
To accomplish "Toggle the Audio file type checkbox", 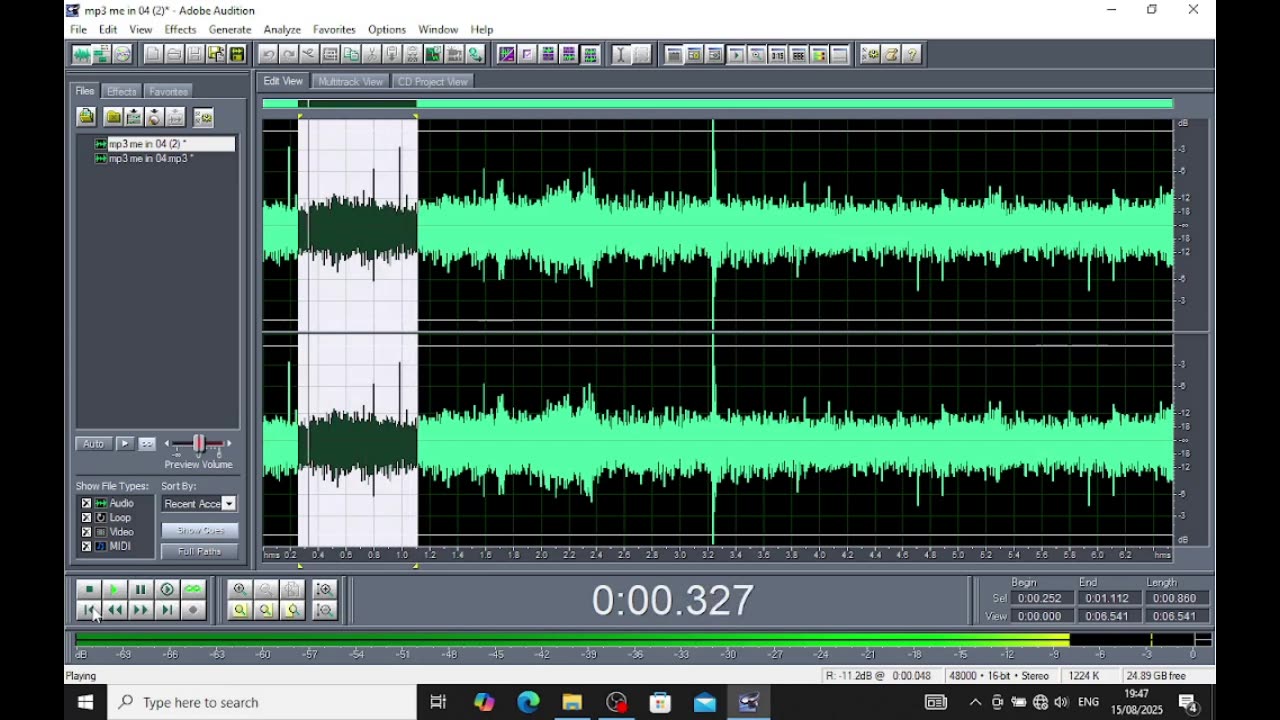I will point(86,503).
